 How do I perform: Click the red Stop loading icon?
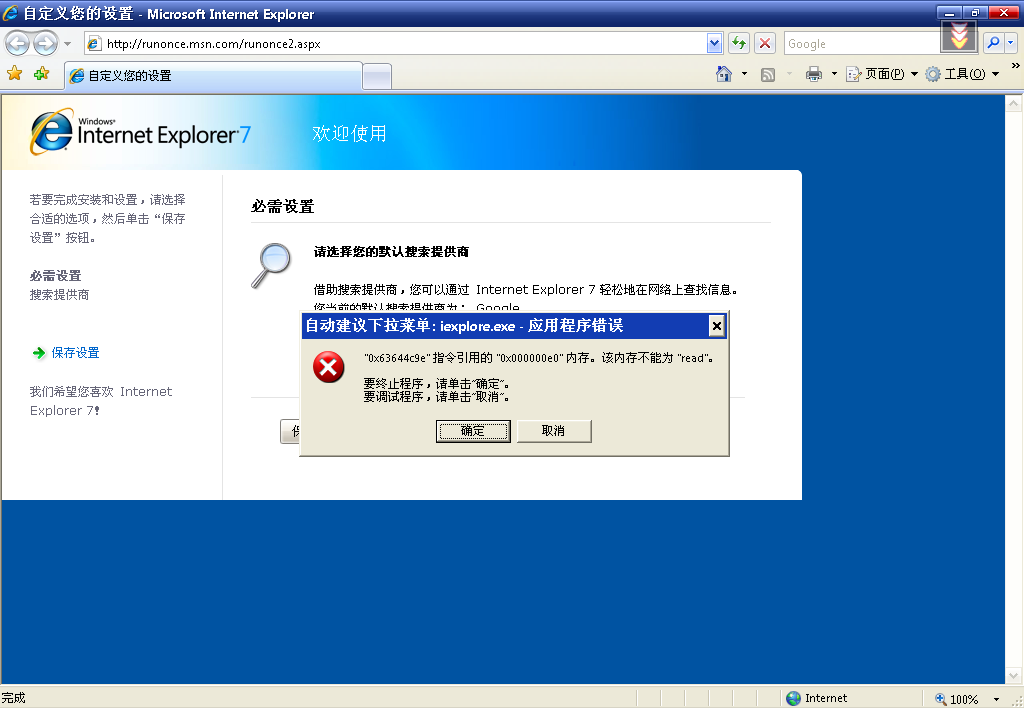(x=765, y=44)
